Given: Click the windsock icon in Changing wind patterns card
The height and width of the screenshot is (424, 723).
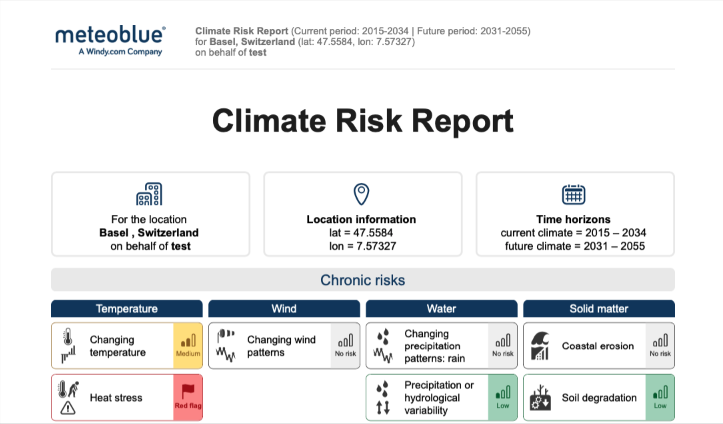Looking at the screenshot, I should (225, 335).
